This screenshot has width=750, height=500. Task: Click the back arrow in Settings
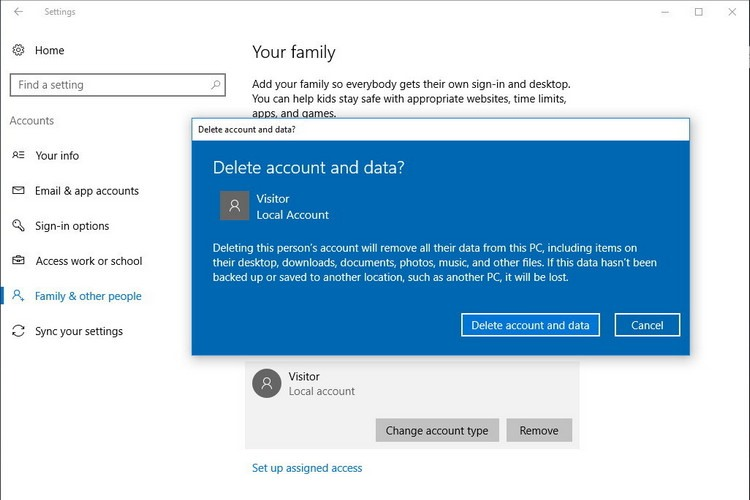(x=18, y=11)
